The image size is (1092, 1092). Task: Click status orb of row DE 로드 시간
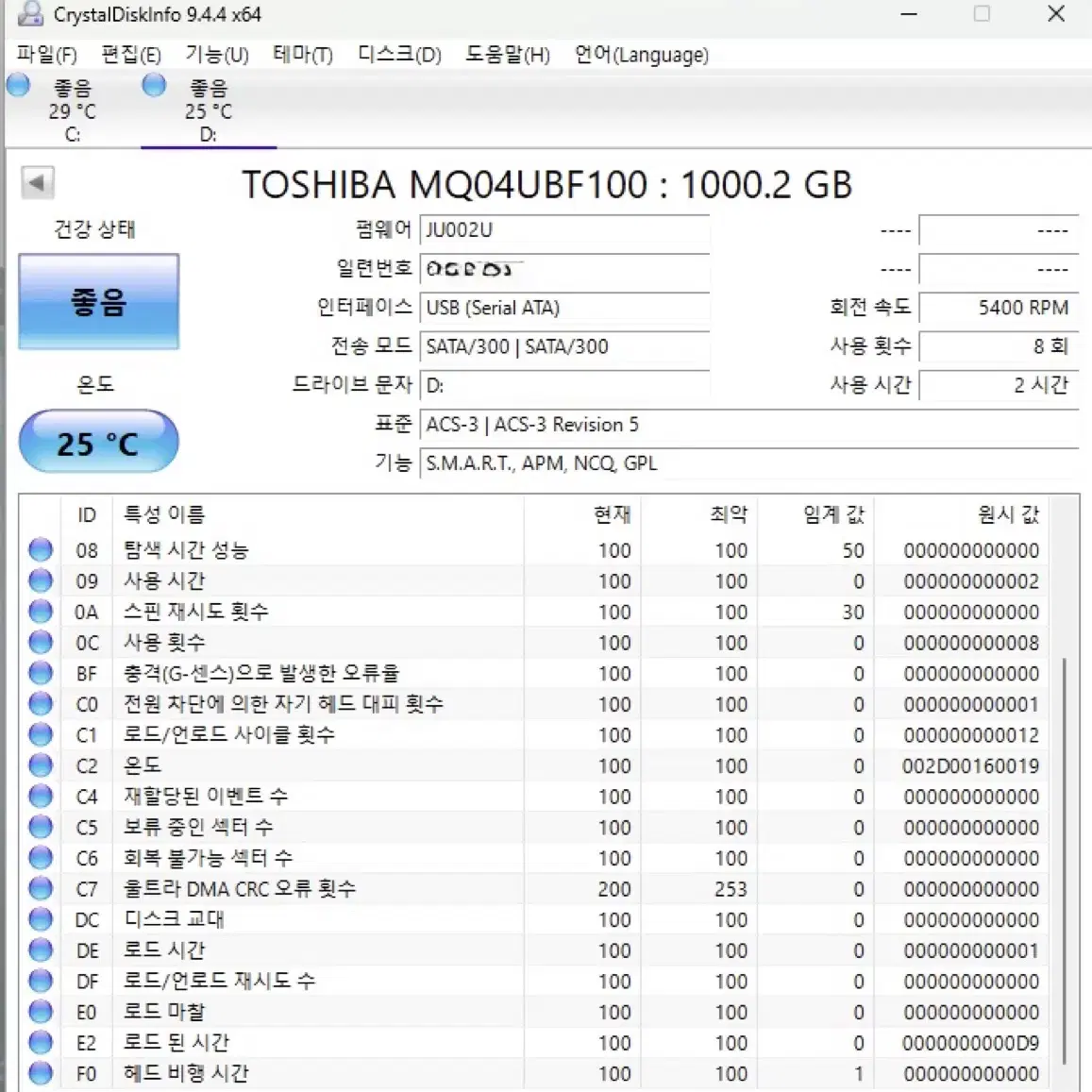coord(41,949)
